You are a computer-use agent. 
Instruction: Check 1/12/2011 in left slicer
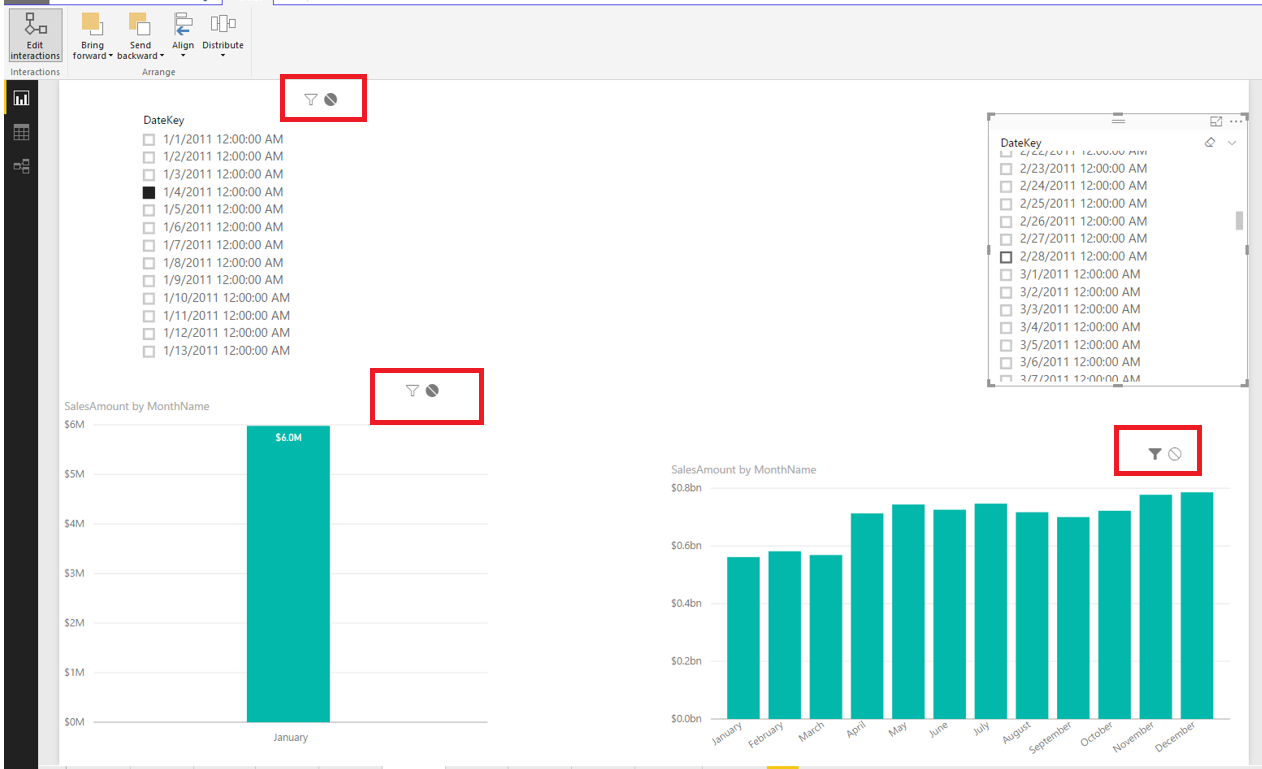point(149,333)
